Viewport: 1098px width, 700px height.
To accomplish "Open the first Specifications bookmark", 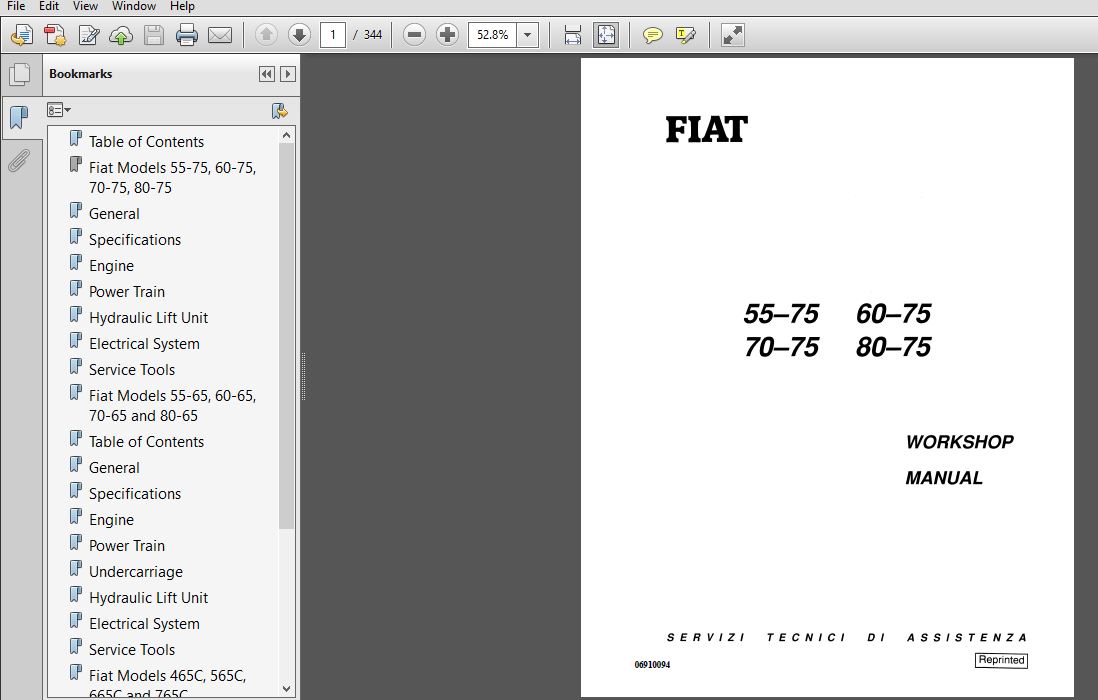I will pos(135,239).
